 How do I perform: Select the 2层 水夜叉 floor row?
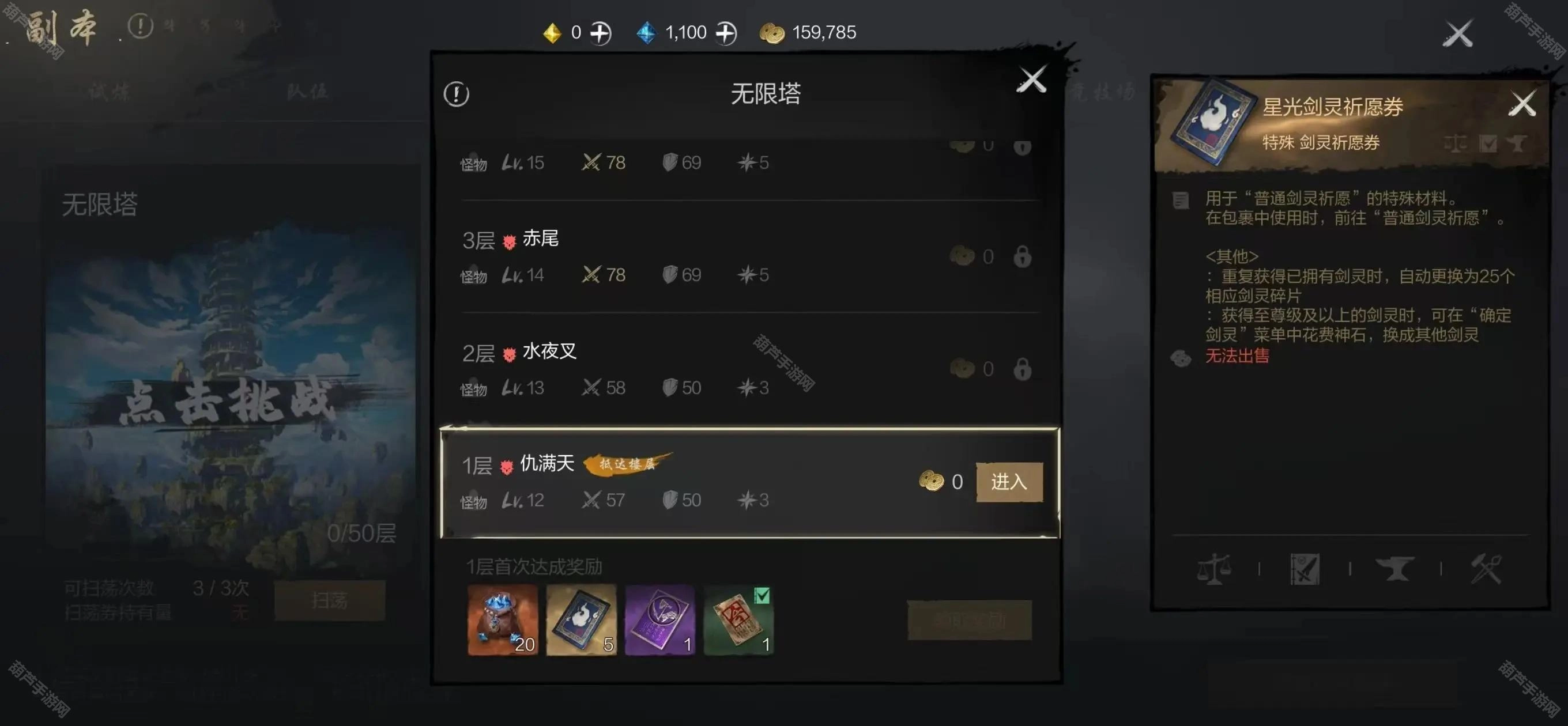[750, 369]
